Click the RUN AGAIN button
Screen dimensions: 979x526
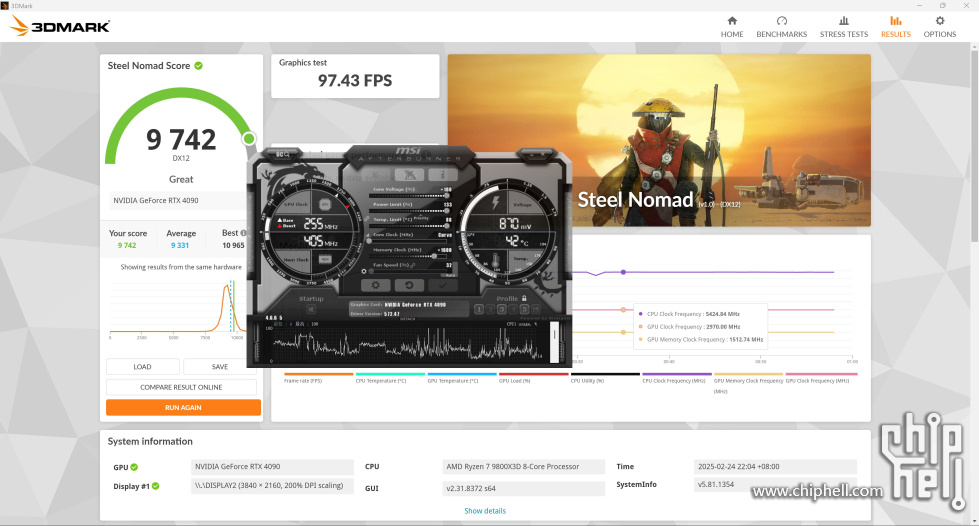tap(183, 407)
